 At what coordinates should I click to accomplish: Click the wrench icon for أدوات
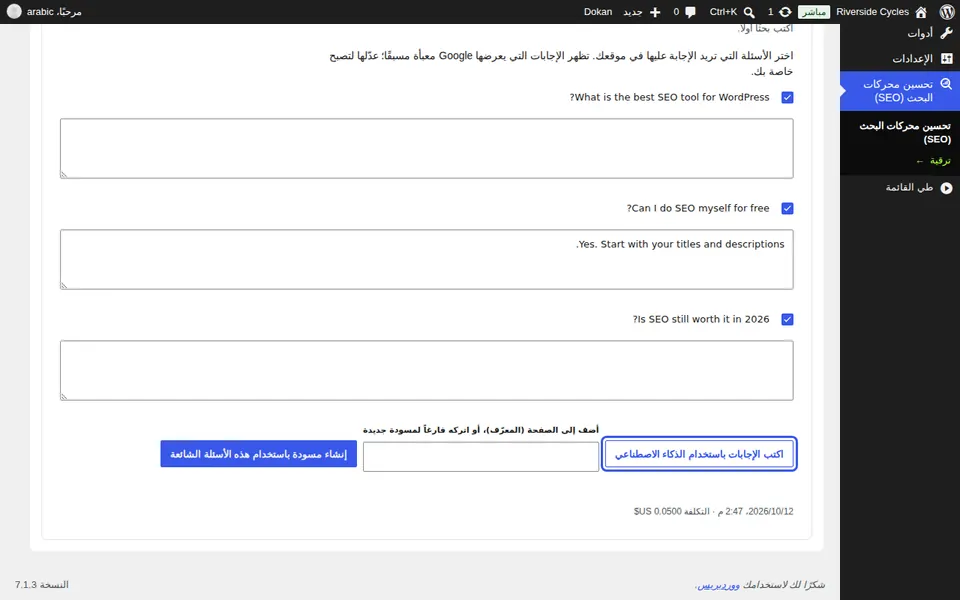click(x=946, y=33)
